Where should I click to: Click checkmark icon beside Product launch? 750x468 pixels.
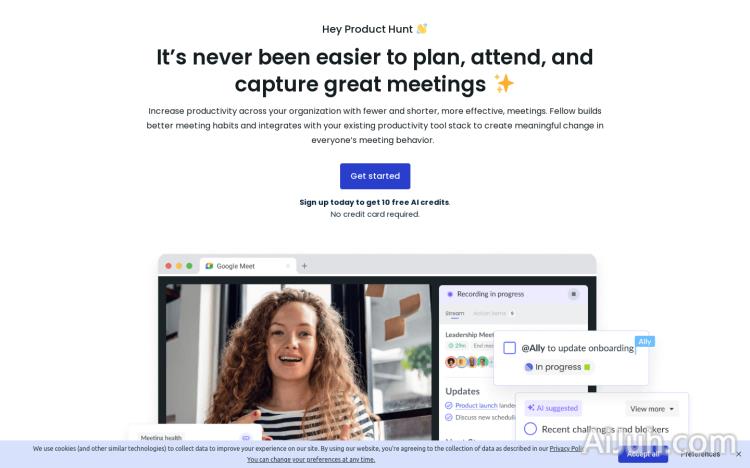[449, 405]
